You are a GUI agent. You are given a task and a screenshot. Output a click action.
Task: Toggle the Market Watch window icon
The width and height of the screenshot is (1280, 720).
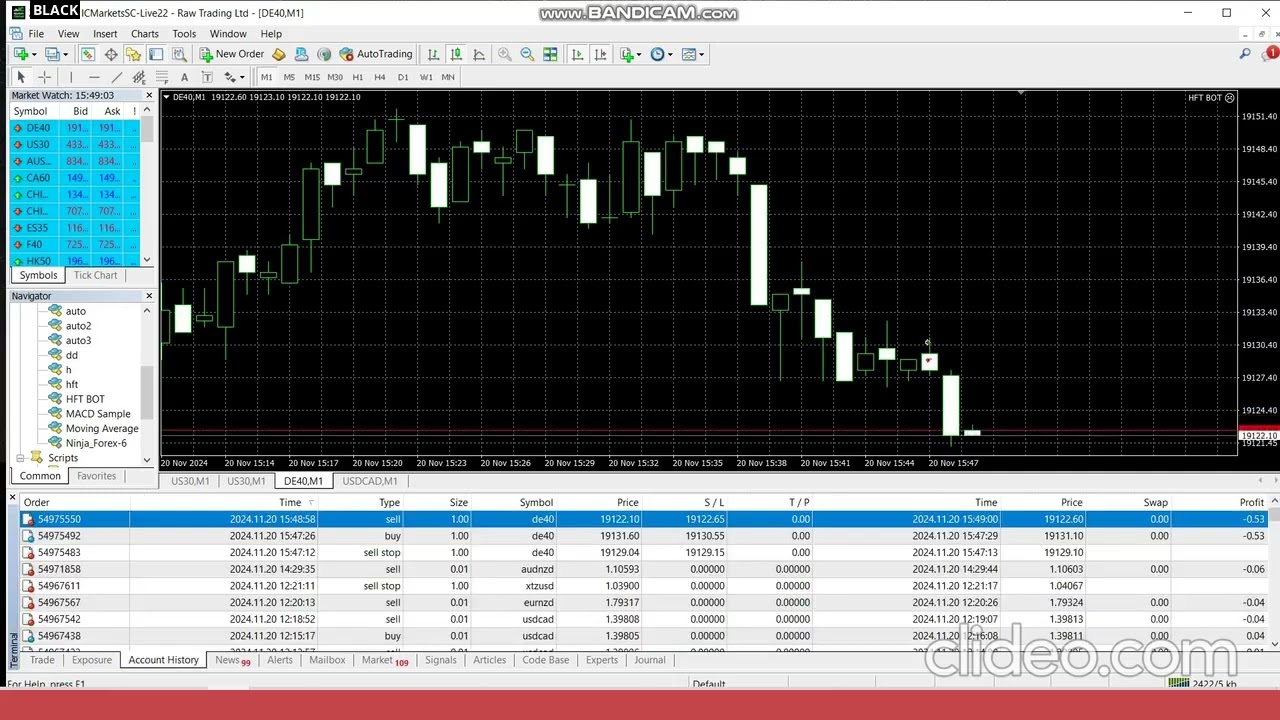[x=88, y=54]
